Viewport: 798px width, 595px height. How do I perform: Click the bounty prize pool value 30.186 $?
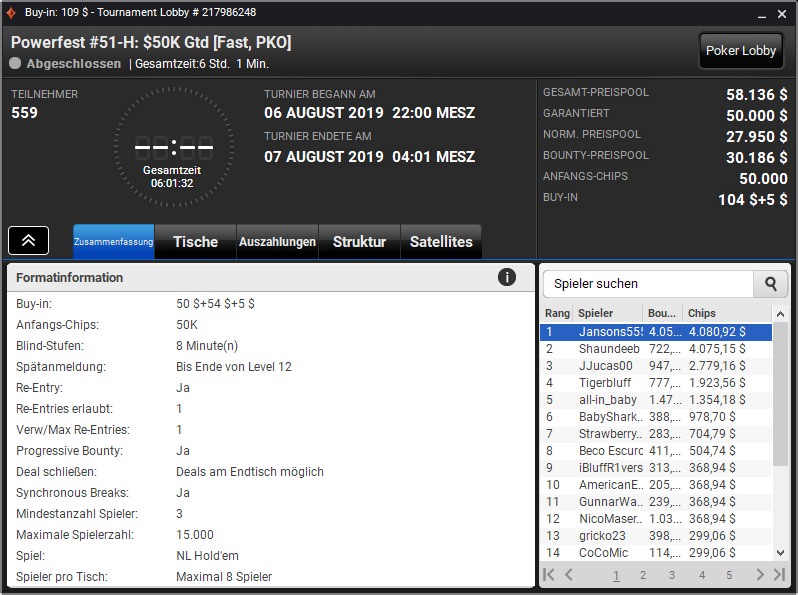756,158
